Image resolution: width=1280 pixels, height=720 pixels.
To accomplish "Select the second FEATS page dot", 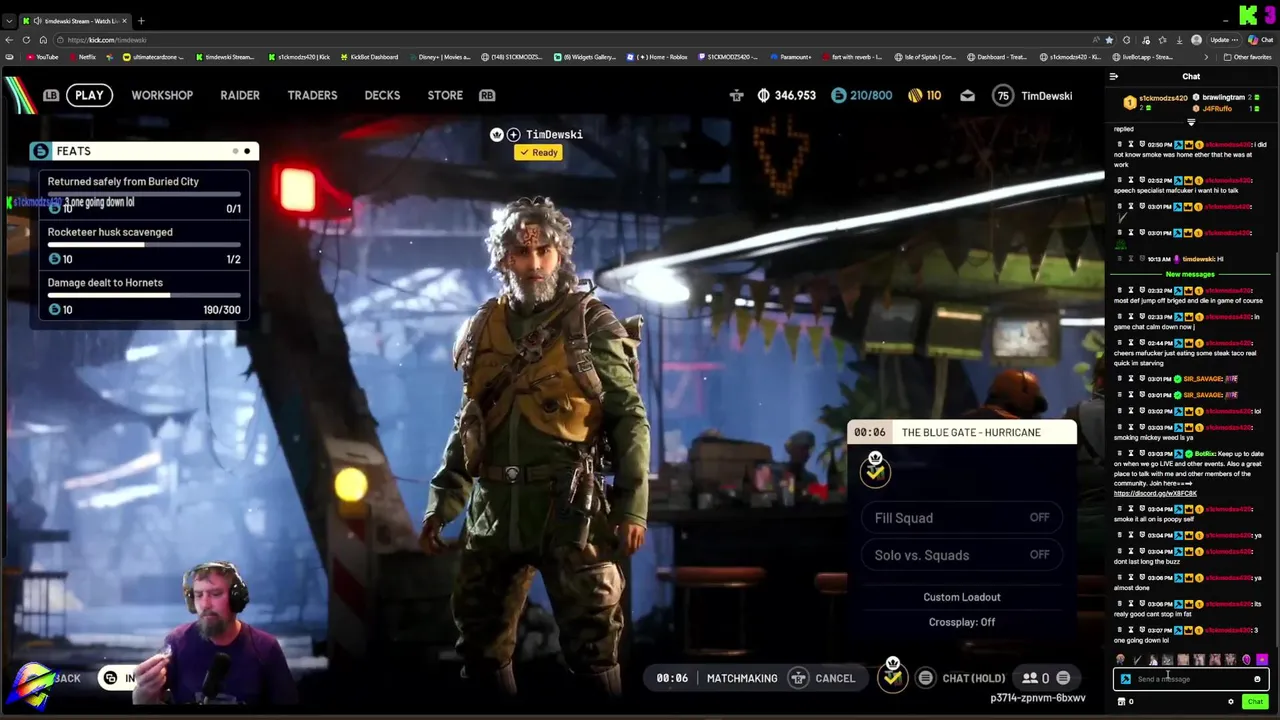I will 247,151.
